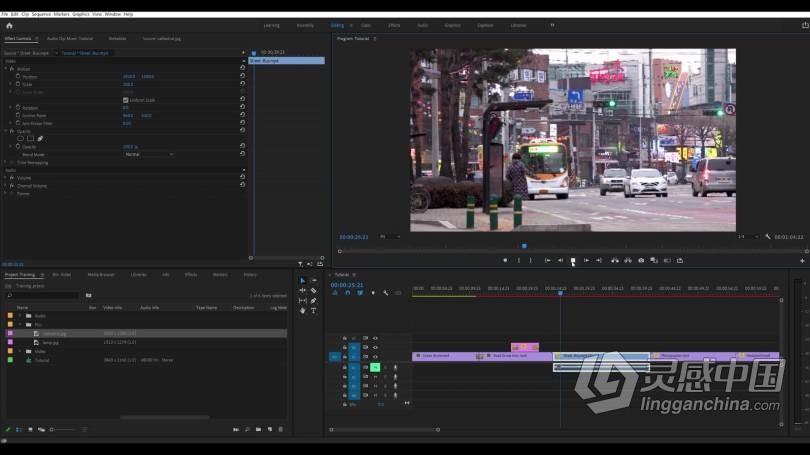Open playback resolution dropdown
This screenshot has width=810, height=455.
click(747, 237)
